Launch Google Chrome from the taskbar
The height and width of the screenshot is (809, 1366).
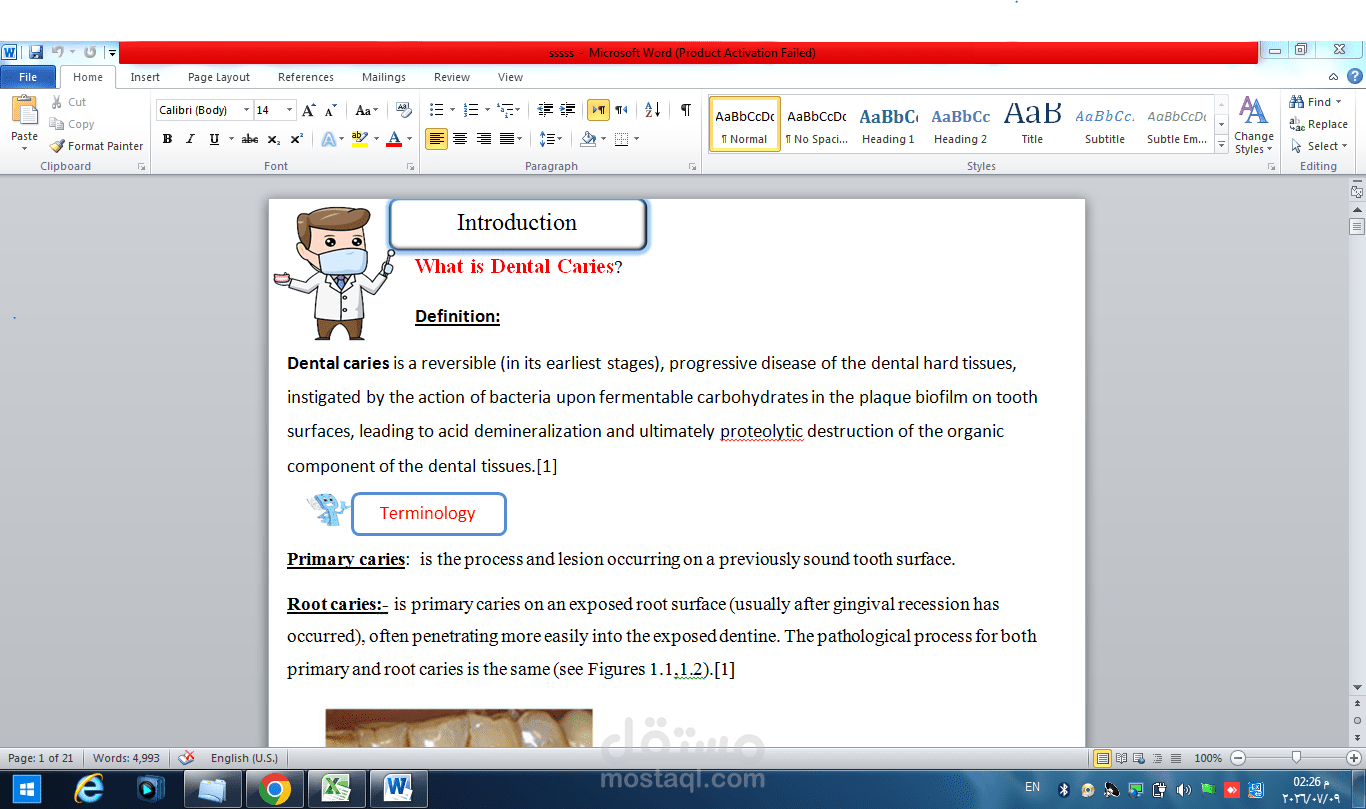274,789
